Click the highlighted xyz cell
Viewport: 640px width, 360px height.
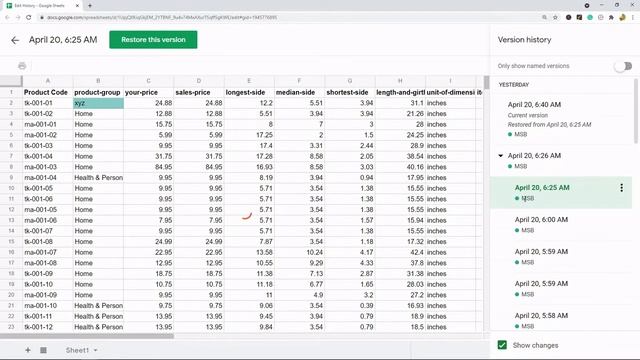[x=98, y=103]
